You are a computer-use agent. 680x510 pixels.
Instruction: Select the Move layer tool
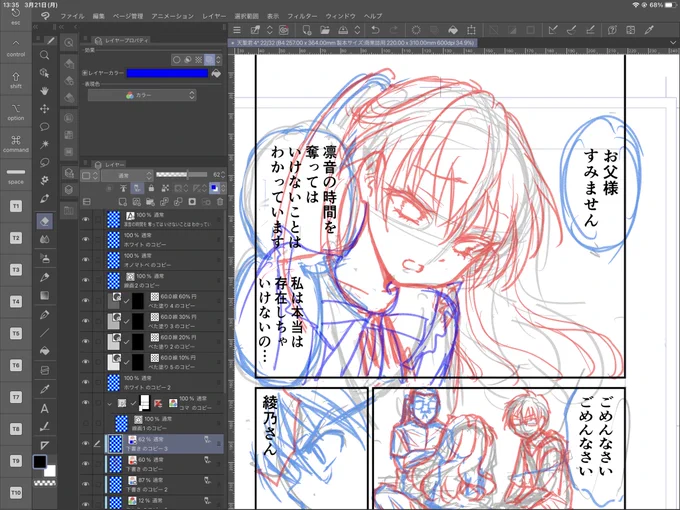(44, 108)
